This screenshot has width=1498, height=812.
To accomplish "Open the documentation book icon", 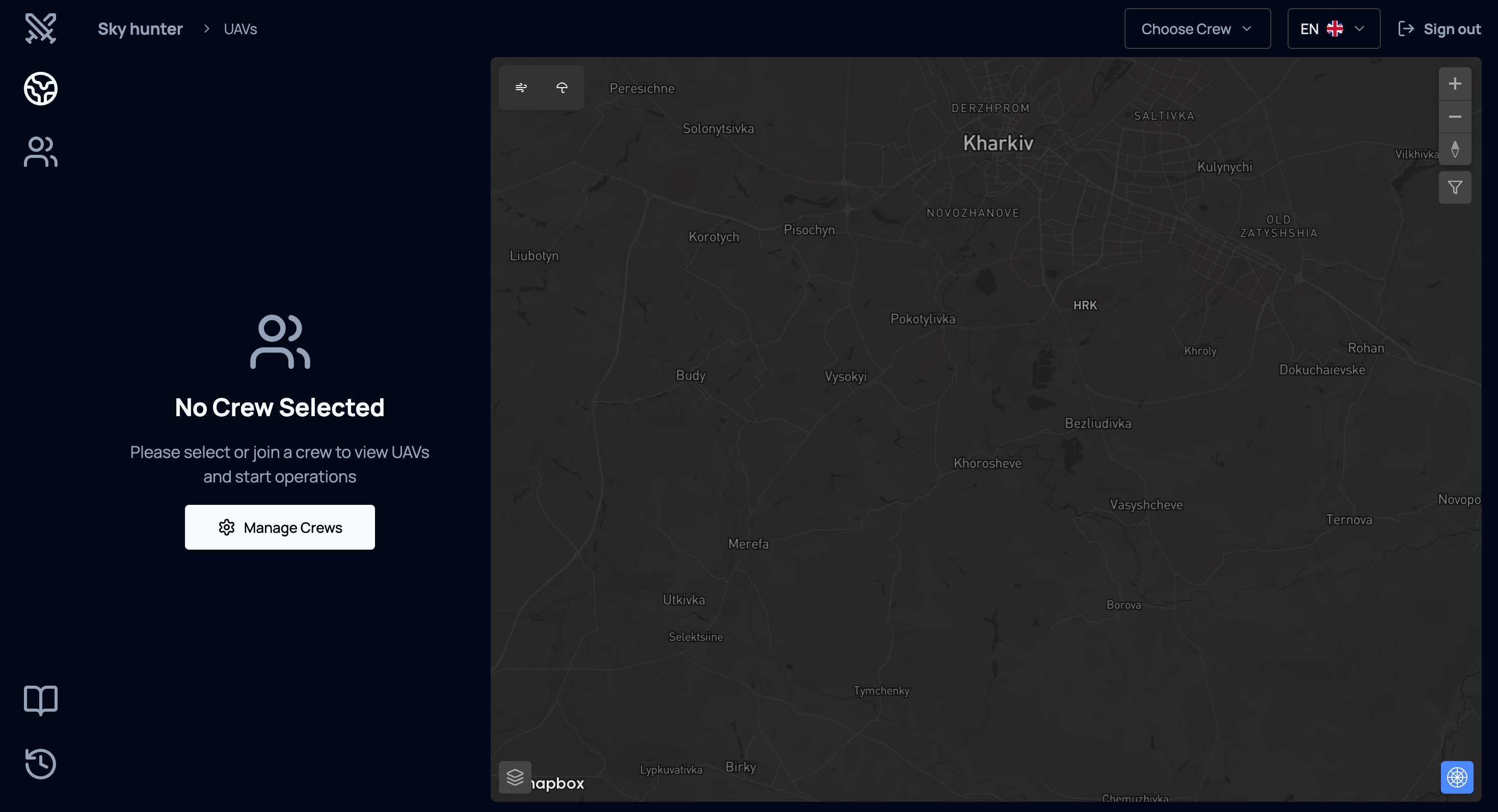I will tap(41, 700).
